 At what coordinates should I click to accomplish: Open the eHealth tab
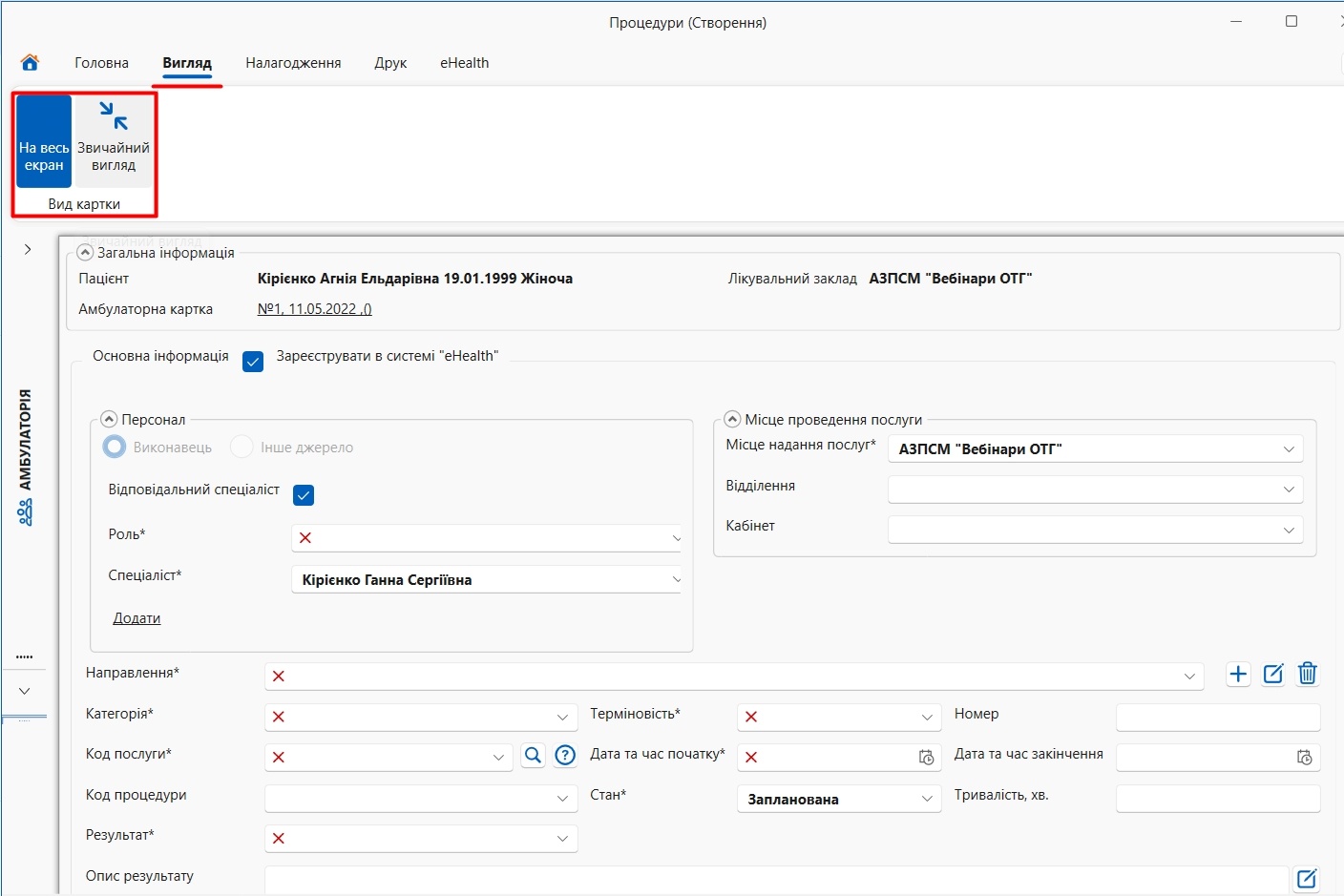coord(464,63)
